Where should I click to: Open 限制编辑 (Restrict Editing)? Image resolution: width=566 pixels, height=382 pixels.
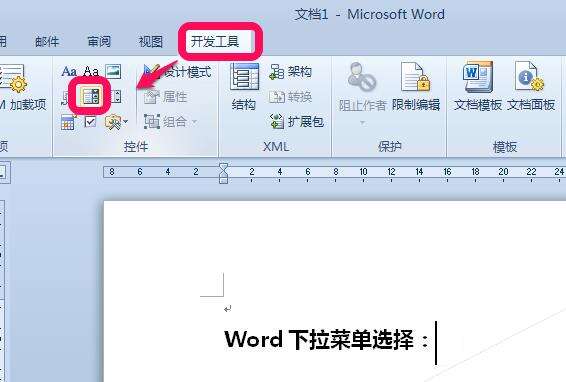(x=416, y=87)
